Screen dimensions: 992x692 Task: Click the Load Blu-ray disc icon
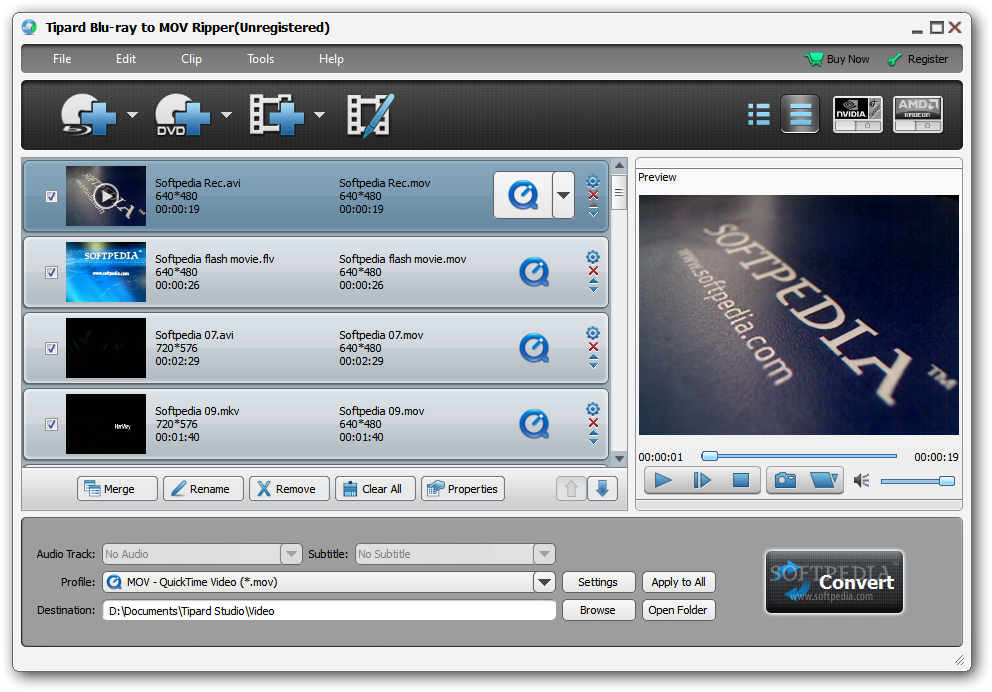point(89,114)
